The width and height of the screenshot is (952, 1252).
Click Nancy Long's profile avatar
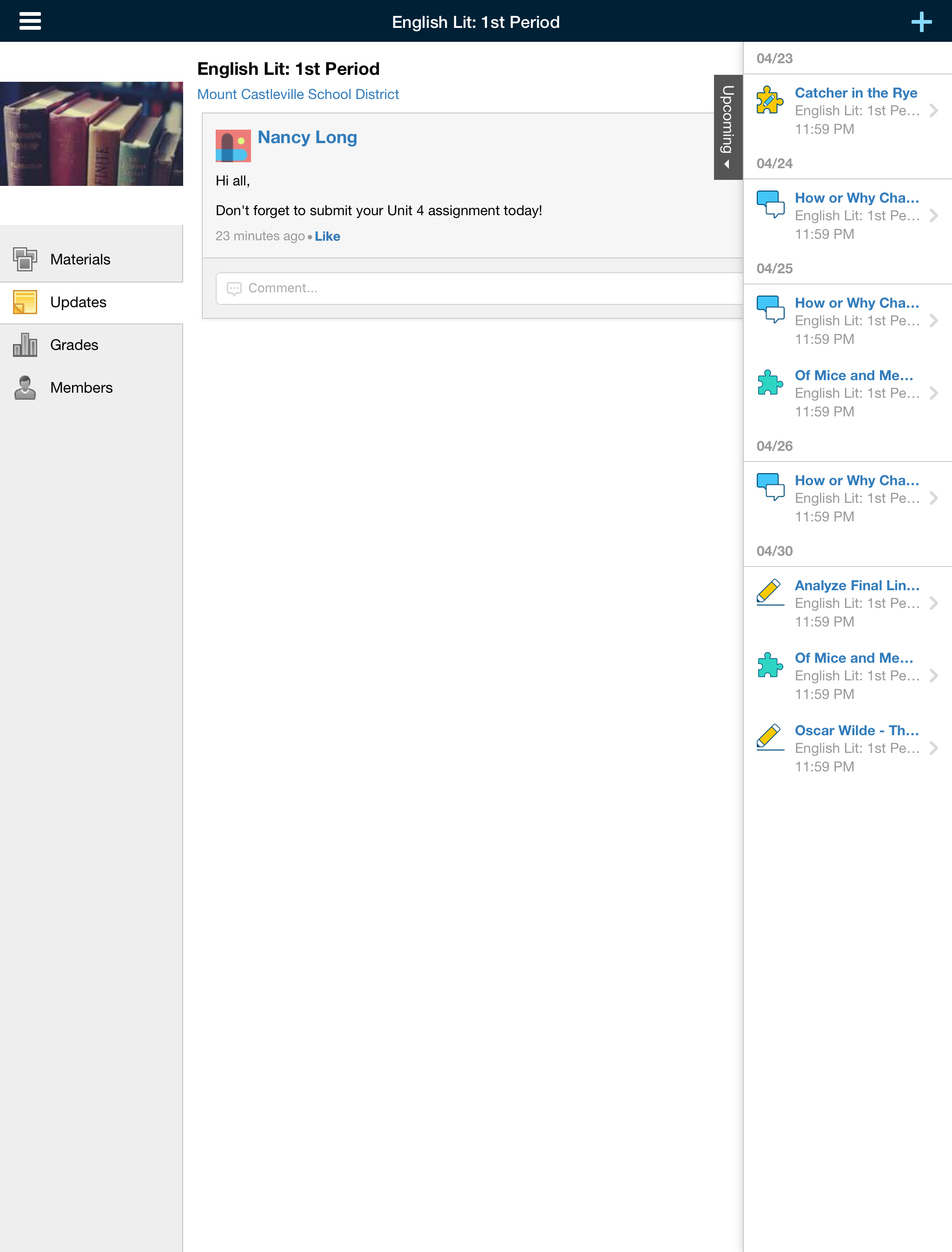coord(233,145)
